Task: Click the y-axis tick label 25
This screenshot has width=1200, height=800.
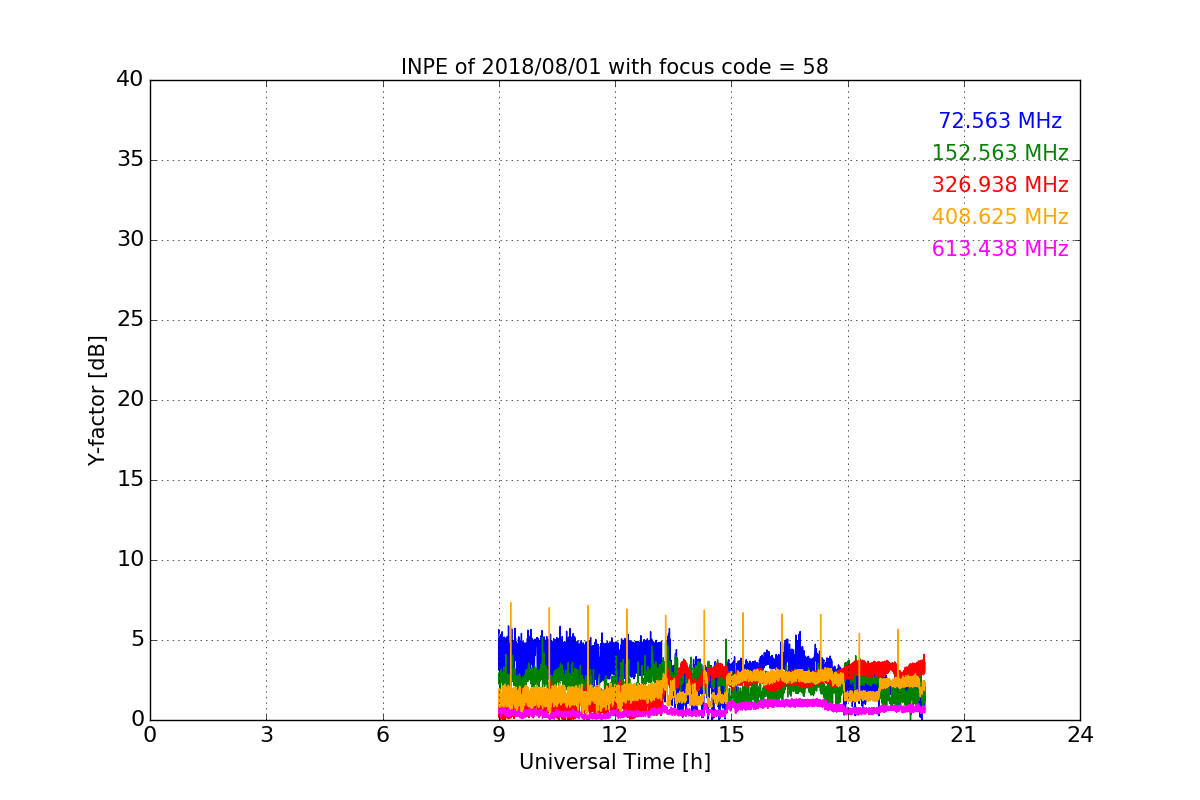Action: tap(130, 320)
